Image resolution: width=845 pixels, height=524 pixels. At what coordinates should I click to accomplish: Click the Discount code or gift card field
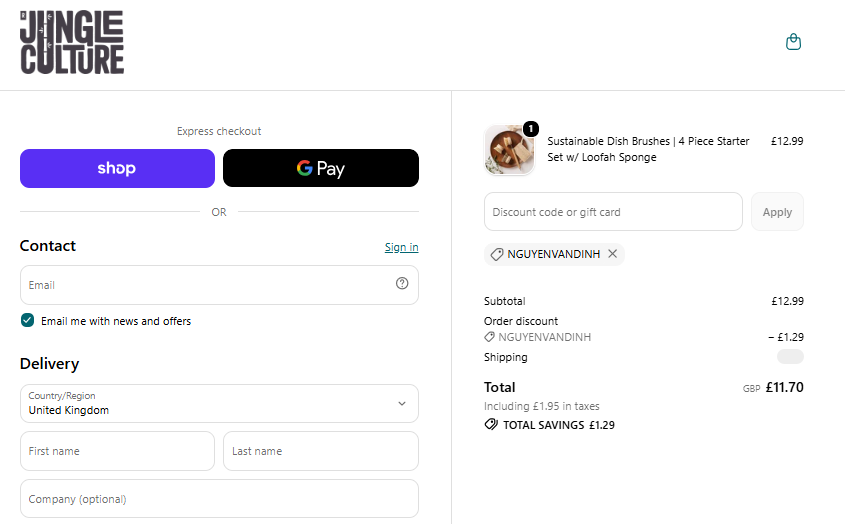[613, 212]
